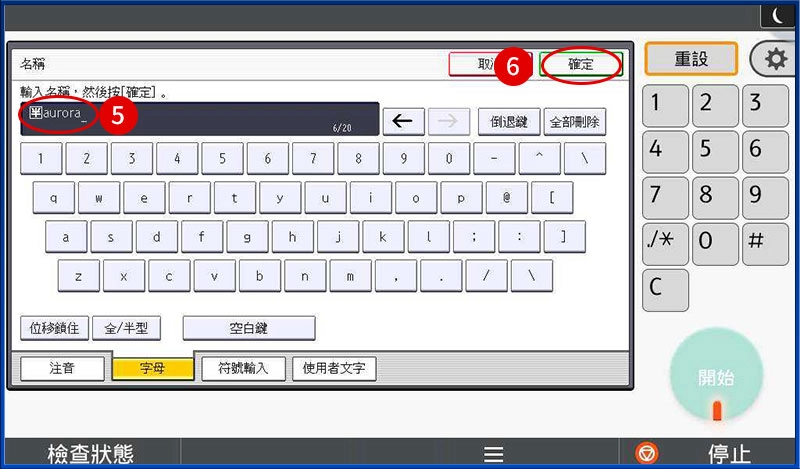Tap the C clear key on the keypad
This screenshot has height=469, width=800.
pos(665,290)
